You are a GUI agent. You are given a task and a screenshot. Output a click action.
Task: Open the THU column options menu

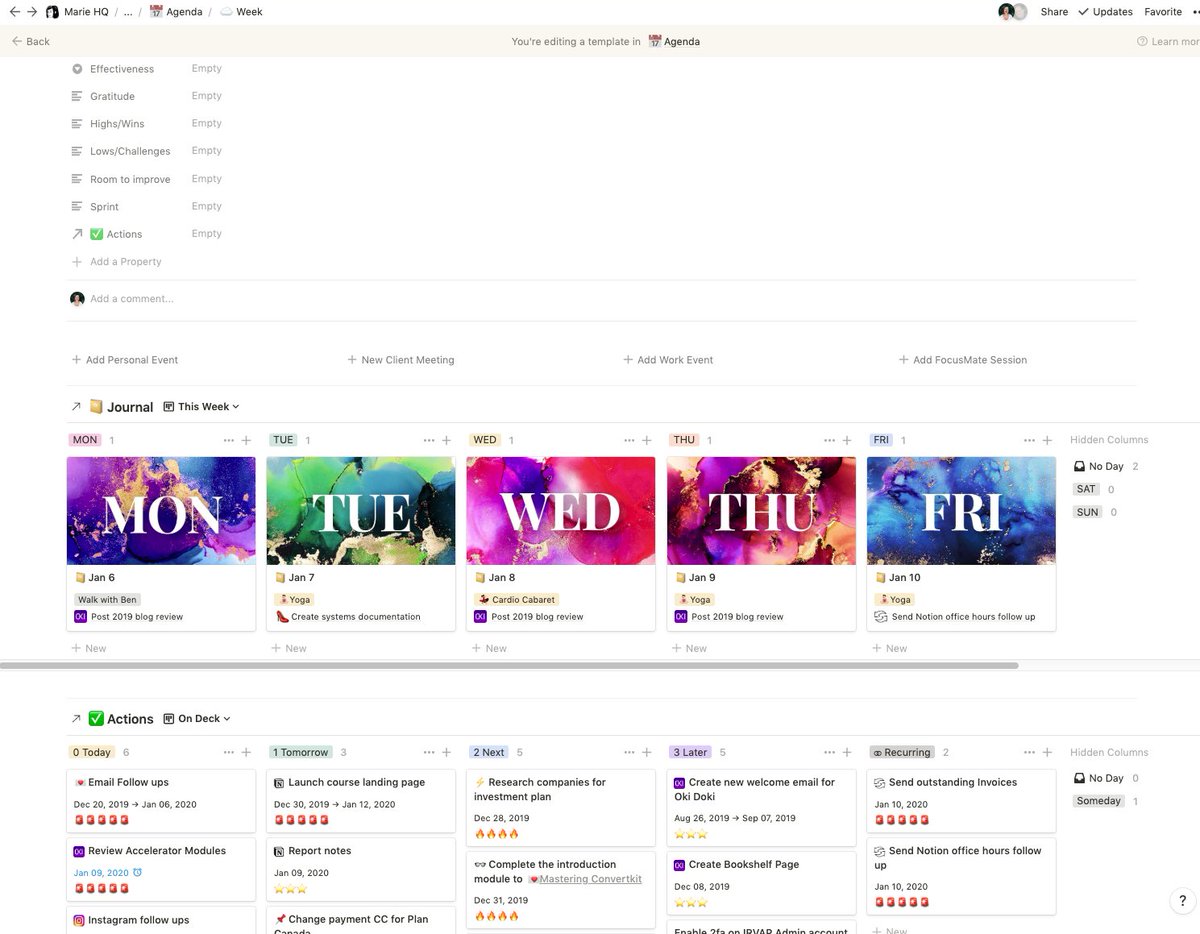pos(829,440)
